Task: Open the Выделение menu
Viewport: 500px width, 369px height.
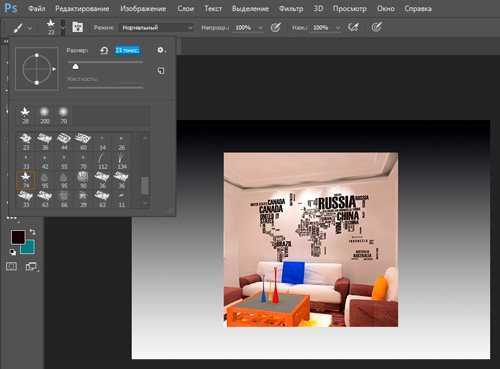Action: tap(250, 9)
